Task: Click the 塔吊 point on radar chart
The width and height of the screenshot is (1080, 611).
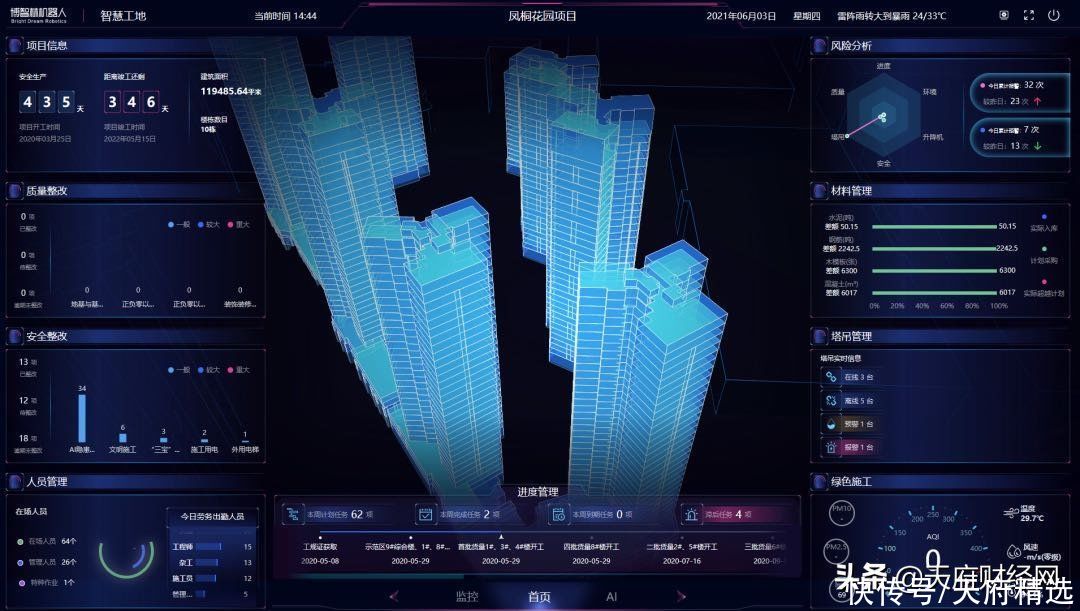Action: click(x=847, y=136)
